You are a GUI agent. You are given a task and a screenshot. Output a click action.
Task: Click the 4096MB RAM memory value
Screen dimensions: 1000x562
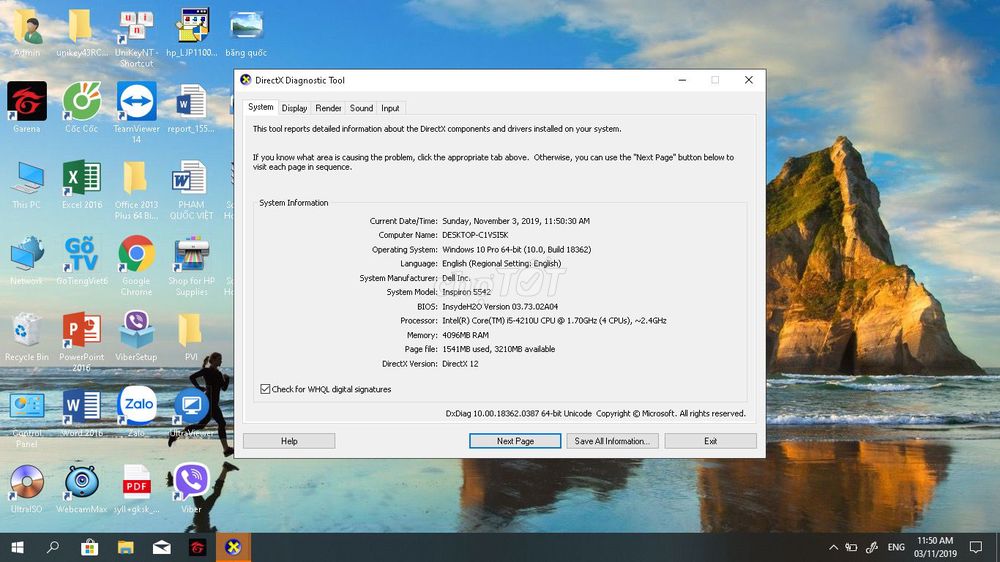(466, 335)
